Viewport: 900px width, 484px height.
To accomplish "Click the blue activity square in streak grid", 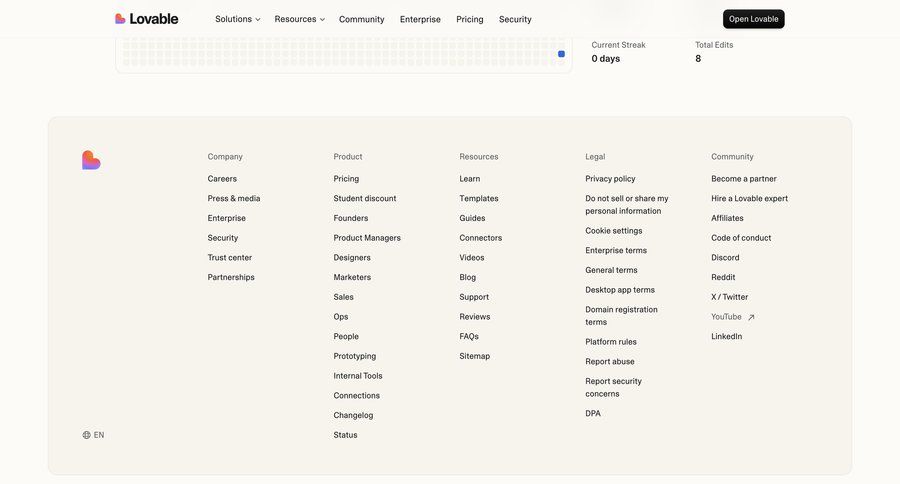I will tap(561, 54).
